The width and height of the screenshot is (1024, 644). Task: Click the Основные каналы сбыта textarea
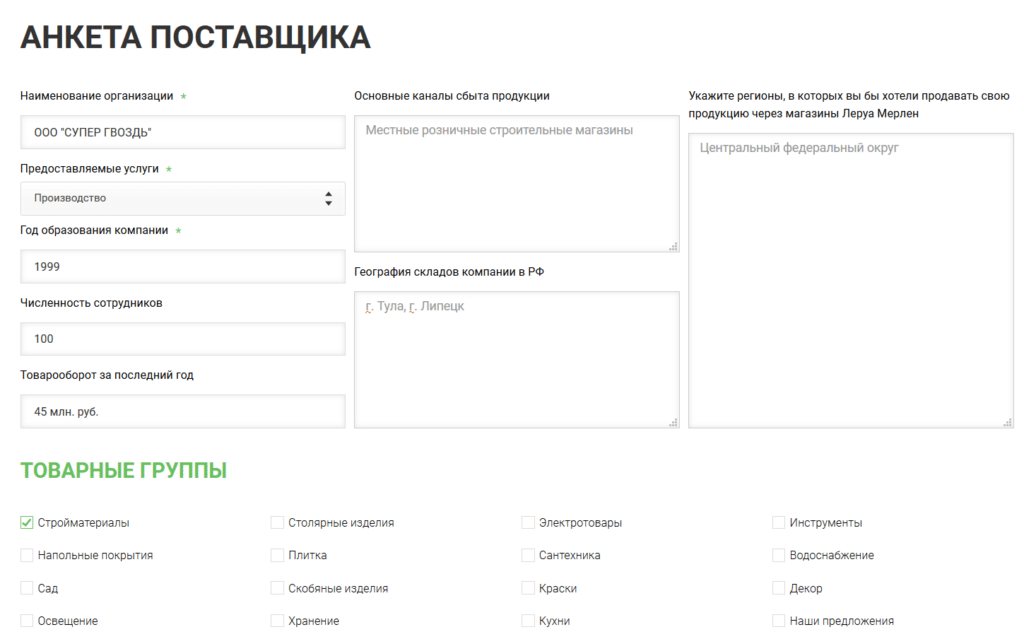[x=516, y=183]
